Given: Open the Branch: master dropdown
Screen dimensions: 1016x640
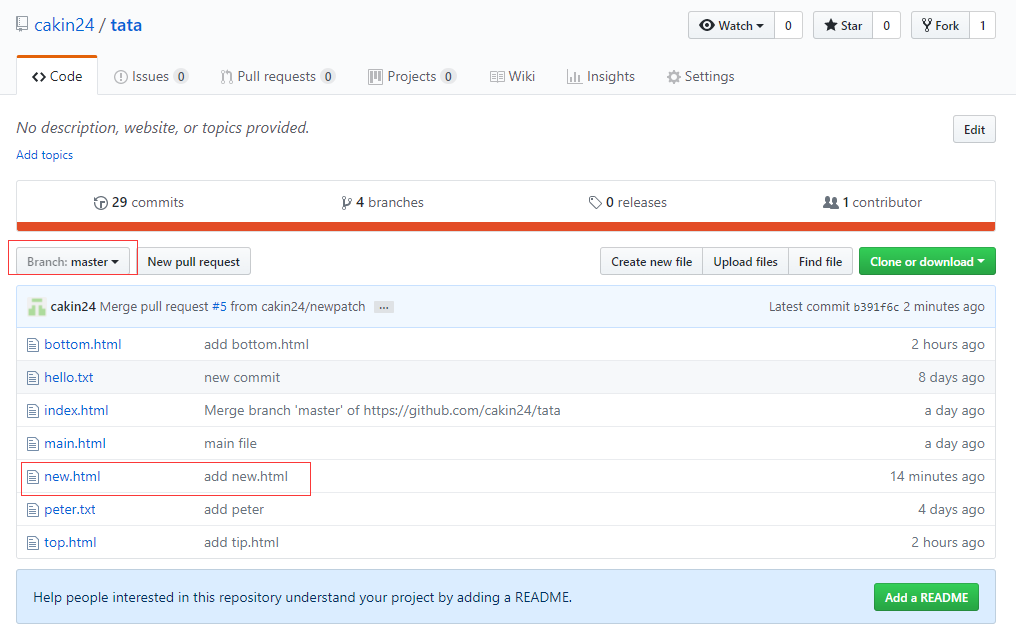Looking at the screenshot, I should [x=73, y=262].
